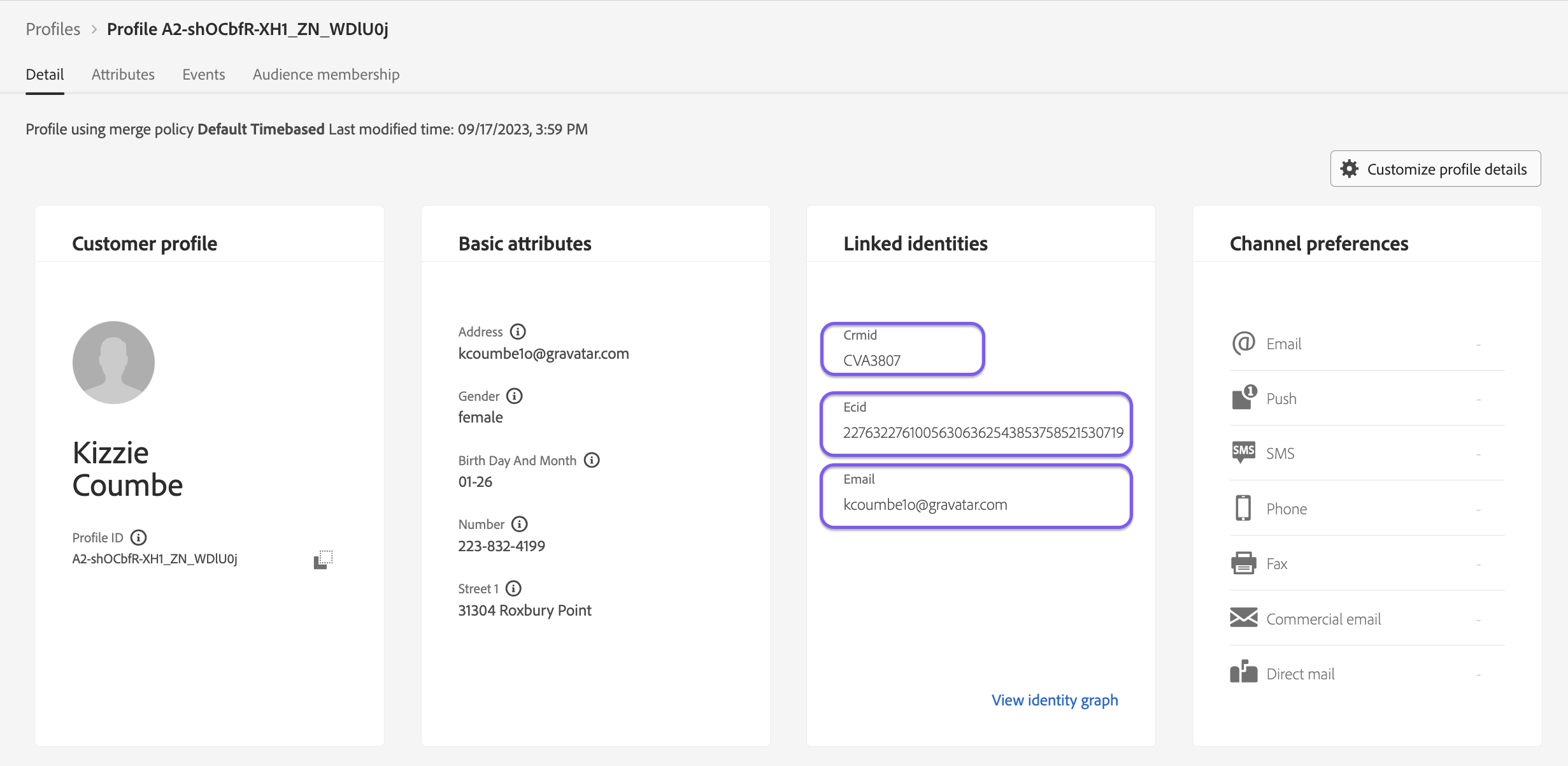Select the Crmid identity CVA3807
The width and height of the screenshot is (1568, 766).
pos(903,349)
